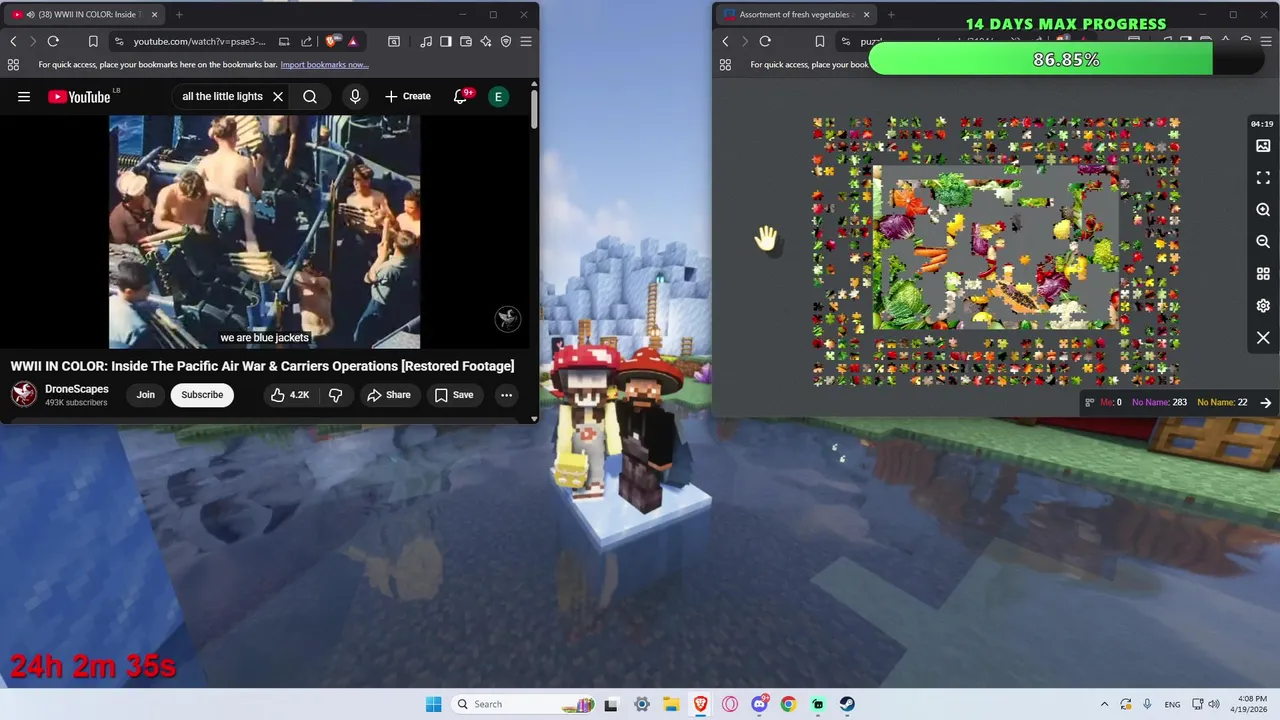Open Discord from the taskbar

759,704
